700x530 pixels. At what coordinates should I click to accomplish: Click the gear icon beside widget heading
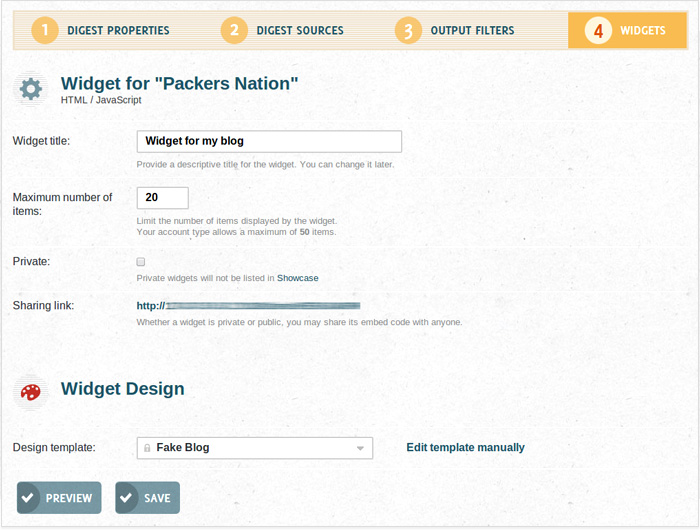point(31,89)
